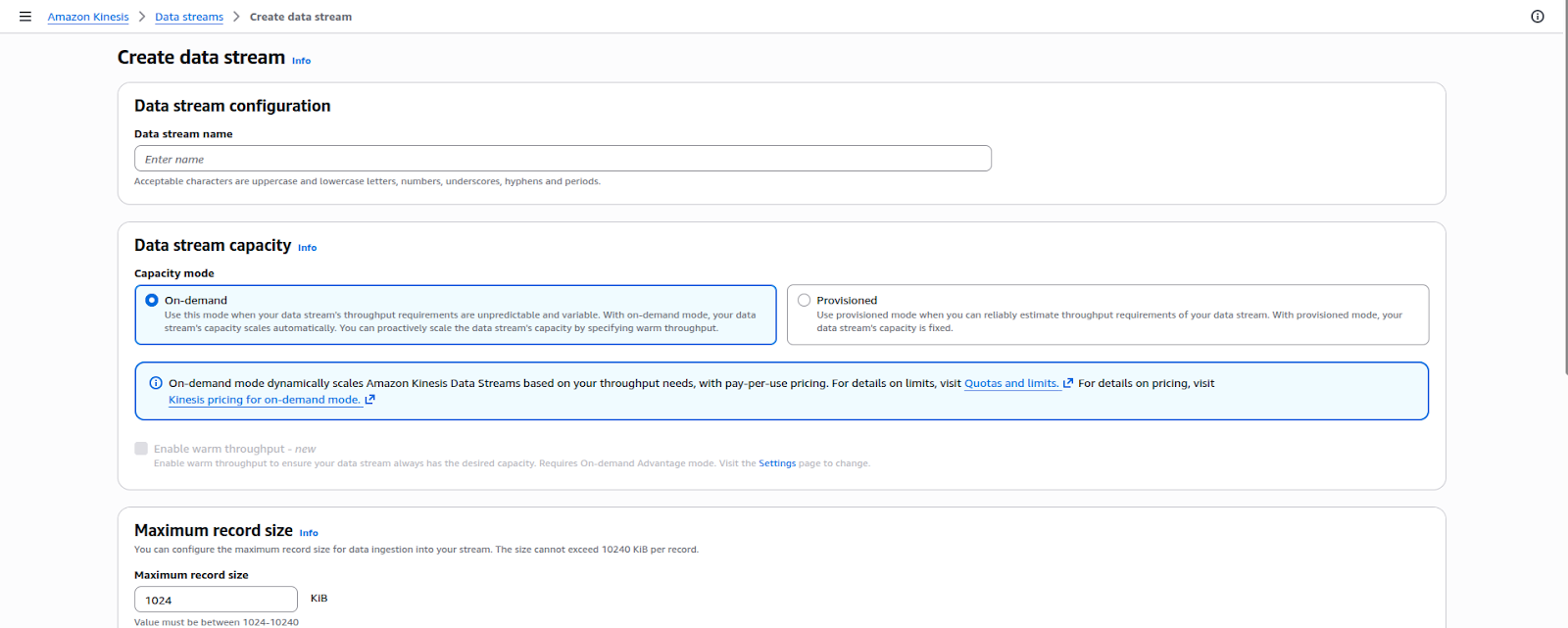Click the info icon in the on-demand notice
The width and height of the screenshot is (1568, 628).
click(x=156, y=383)
